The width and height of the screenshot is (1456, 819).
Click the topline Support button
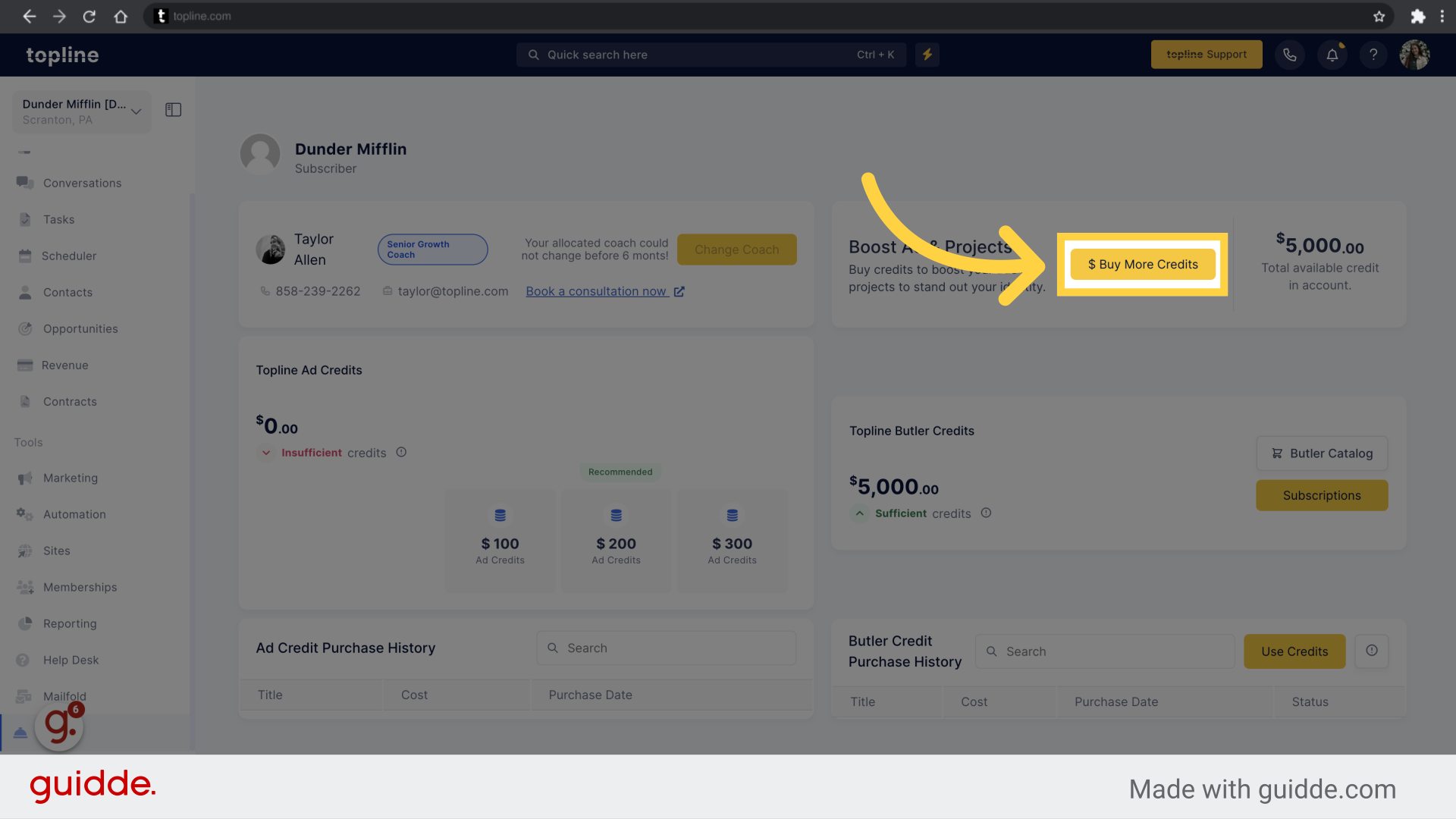(1206, 55)
